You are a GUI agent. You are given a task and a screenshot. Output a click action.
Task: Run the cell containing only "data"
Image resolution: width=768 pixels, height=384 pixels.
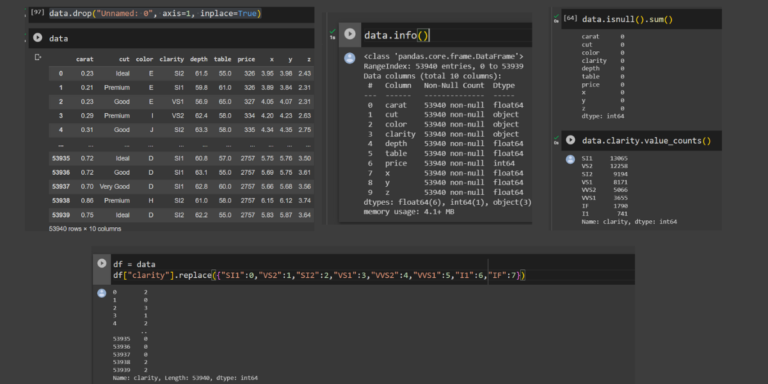click(x=38, y=38)
